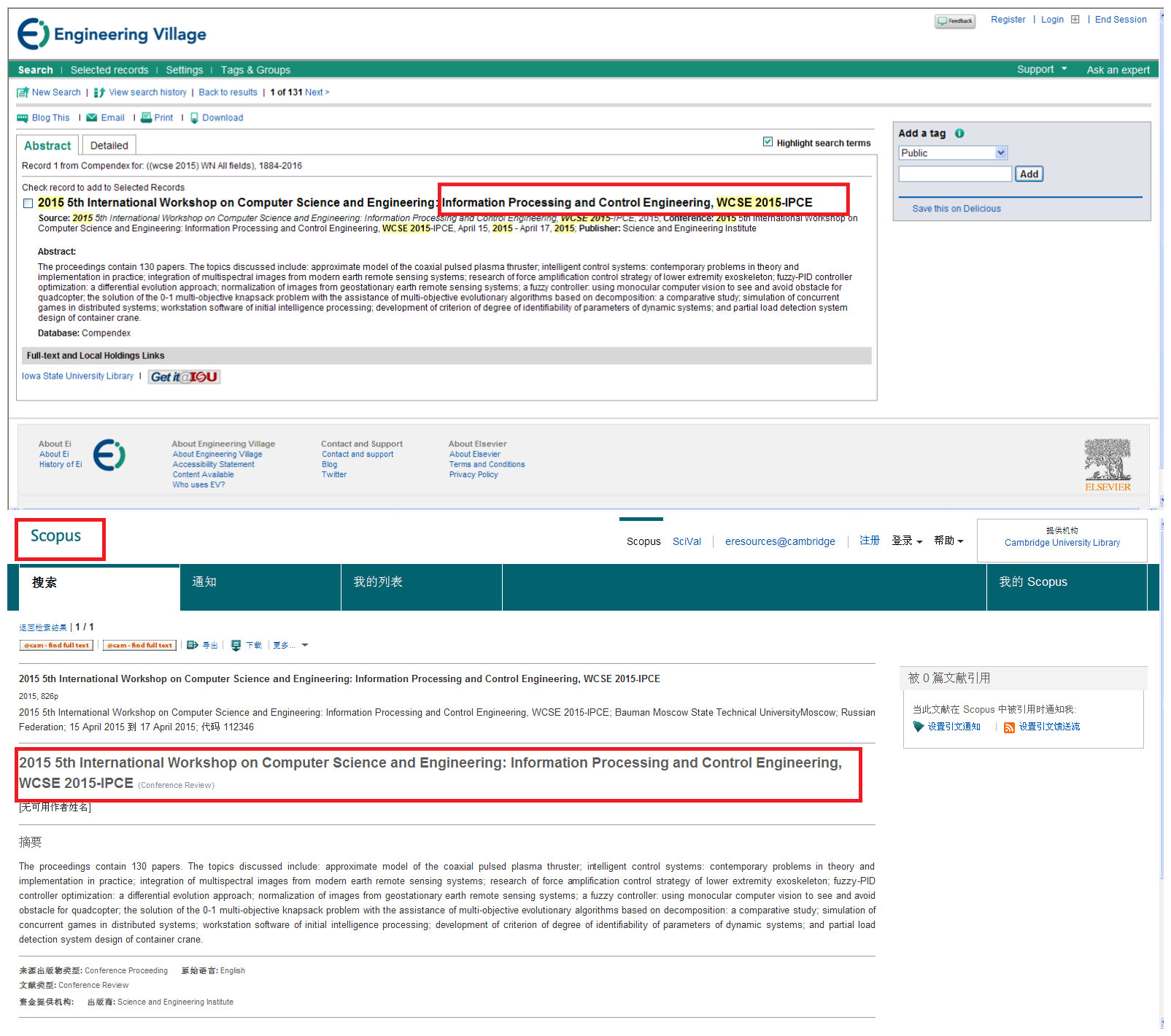This screenshot has height=1036, width=1171.
Task: Check the record's Selected Records checkbox
Action: pos(28,203)
